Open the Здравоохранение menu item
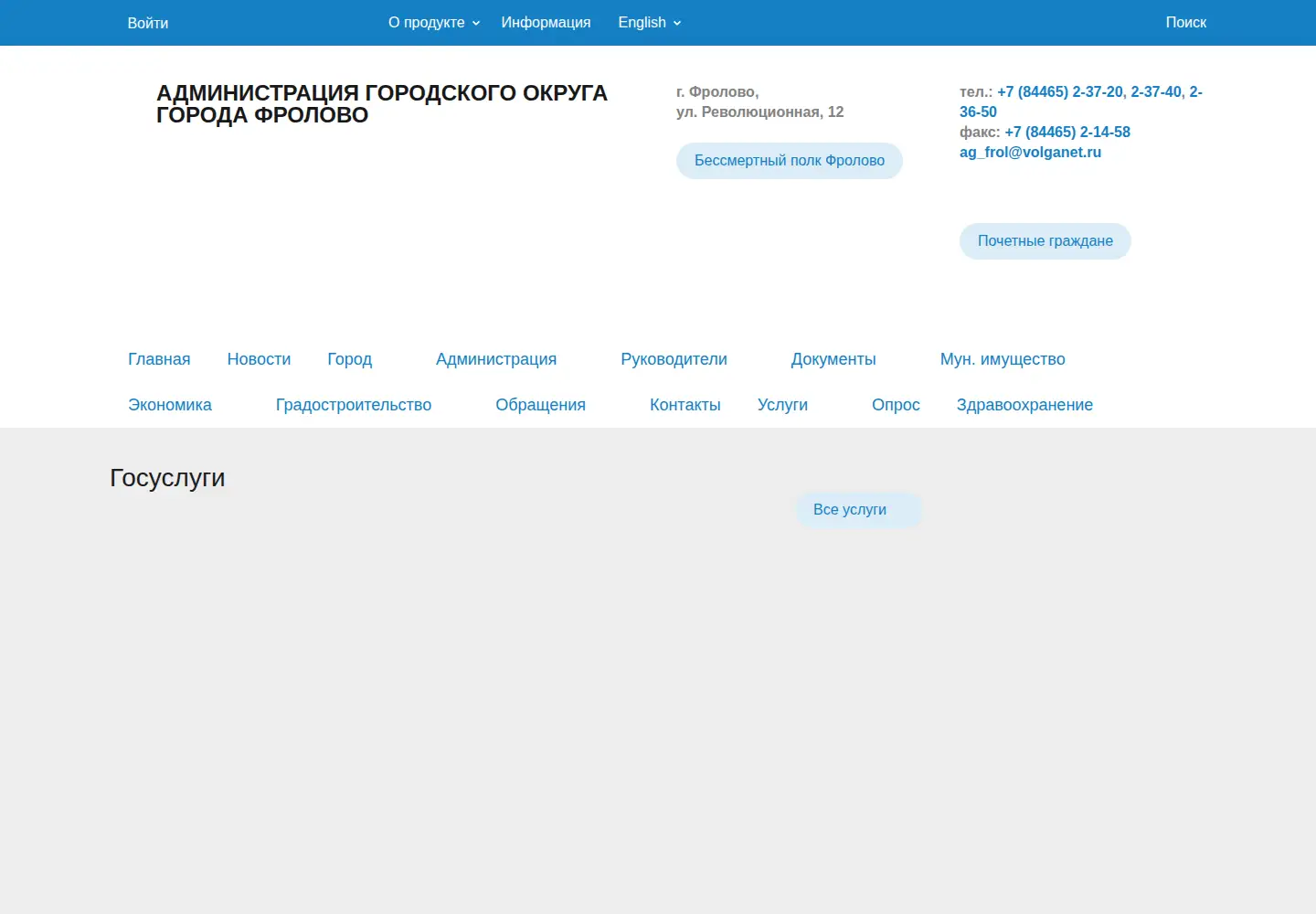 click(1024, 405)
